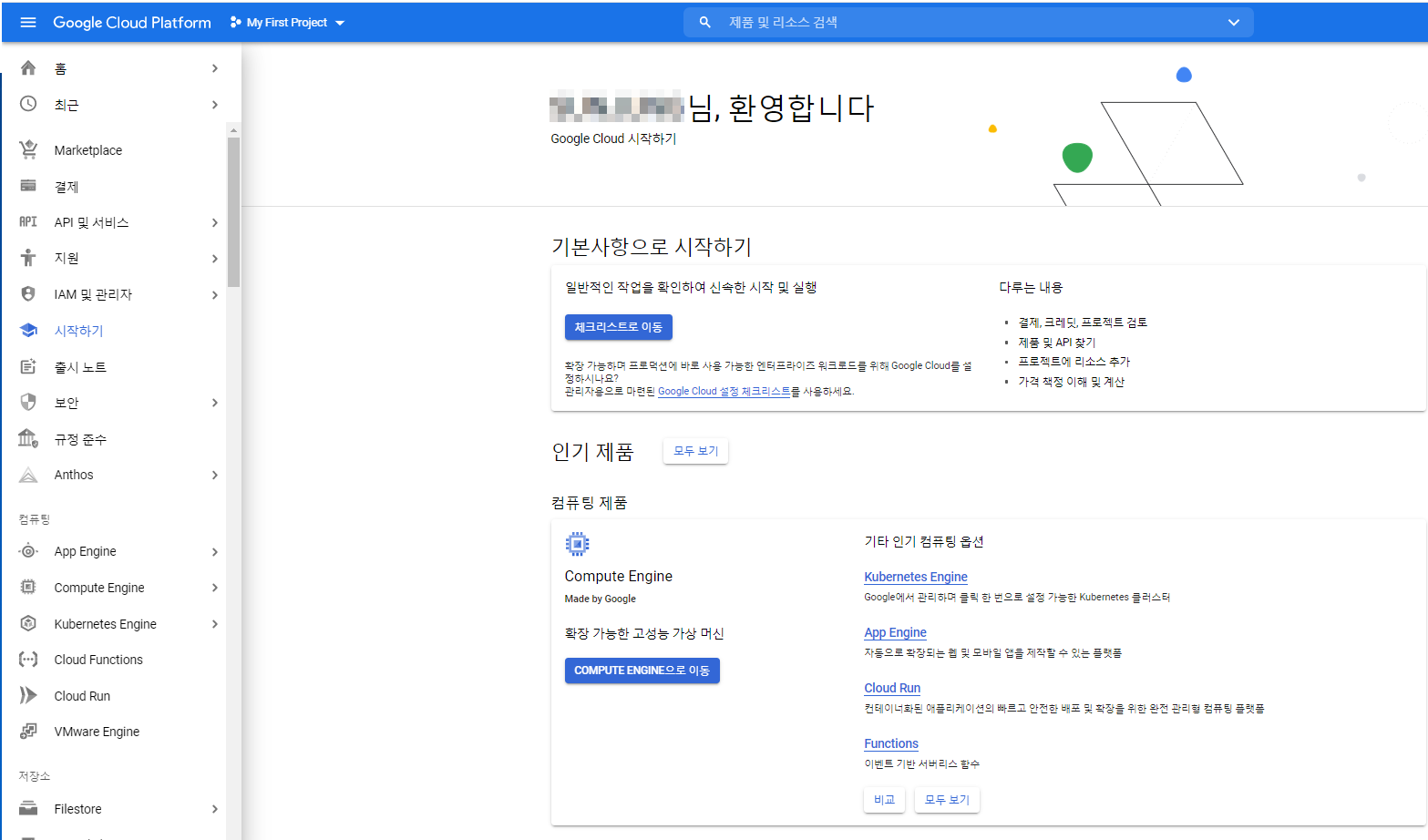
Task: Click the Kubernetes Engine hexagon icon
Action: pyautogui.click(x=28, y=623)
